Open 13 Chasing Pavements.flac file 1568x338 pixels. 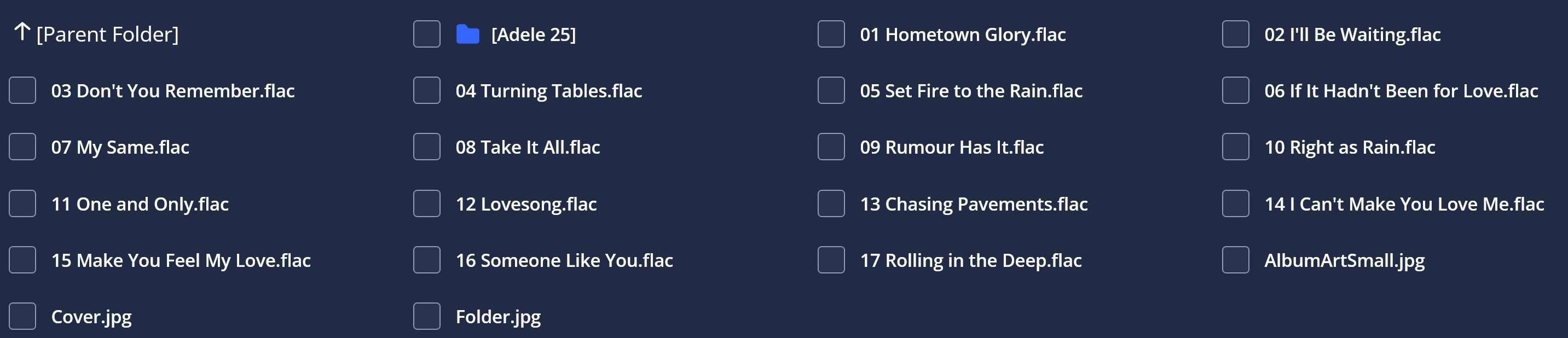pyautogui.click(x=973, y=204)
